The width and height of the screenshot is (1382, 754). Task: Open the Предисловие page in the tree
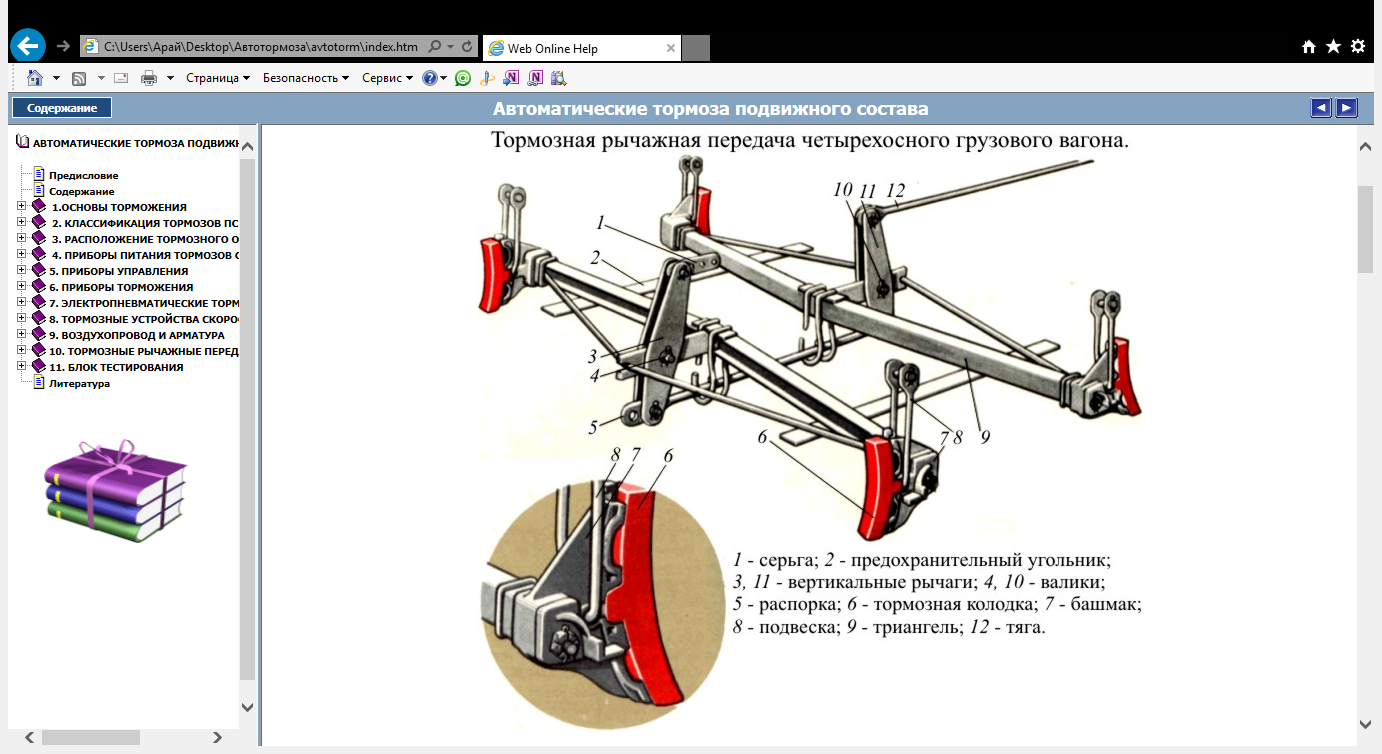pos(84,175)
